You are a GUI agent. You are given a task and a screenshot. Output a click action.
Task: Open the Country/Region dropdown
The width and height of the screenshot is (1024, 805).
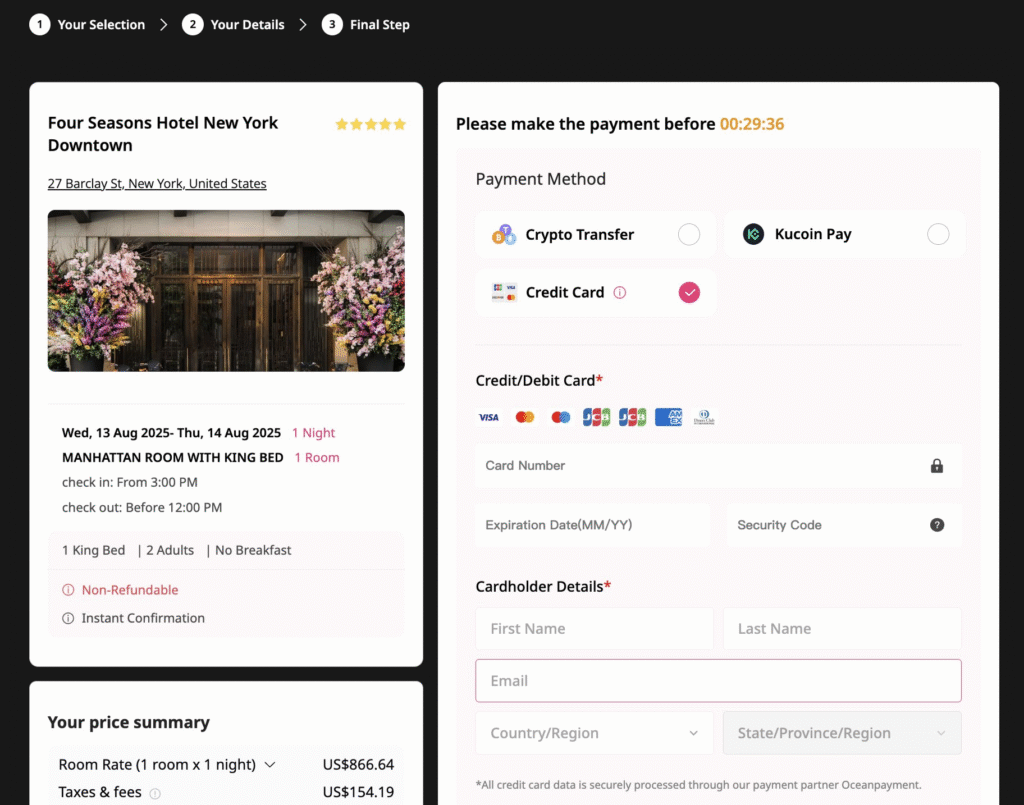click(x=595, y=732)
